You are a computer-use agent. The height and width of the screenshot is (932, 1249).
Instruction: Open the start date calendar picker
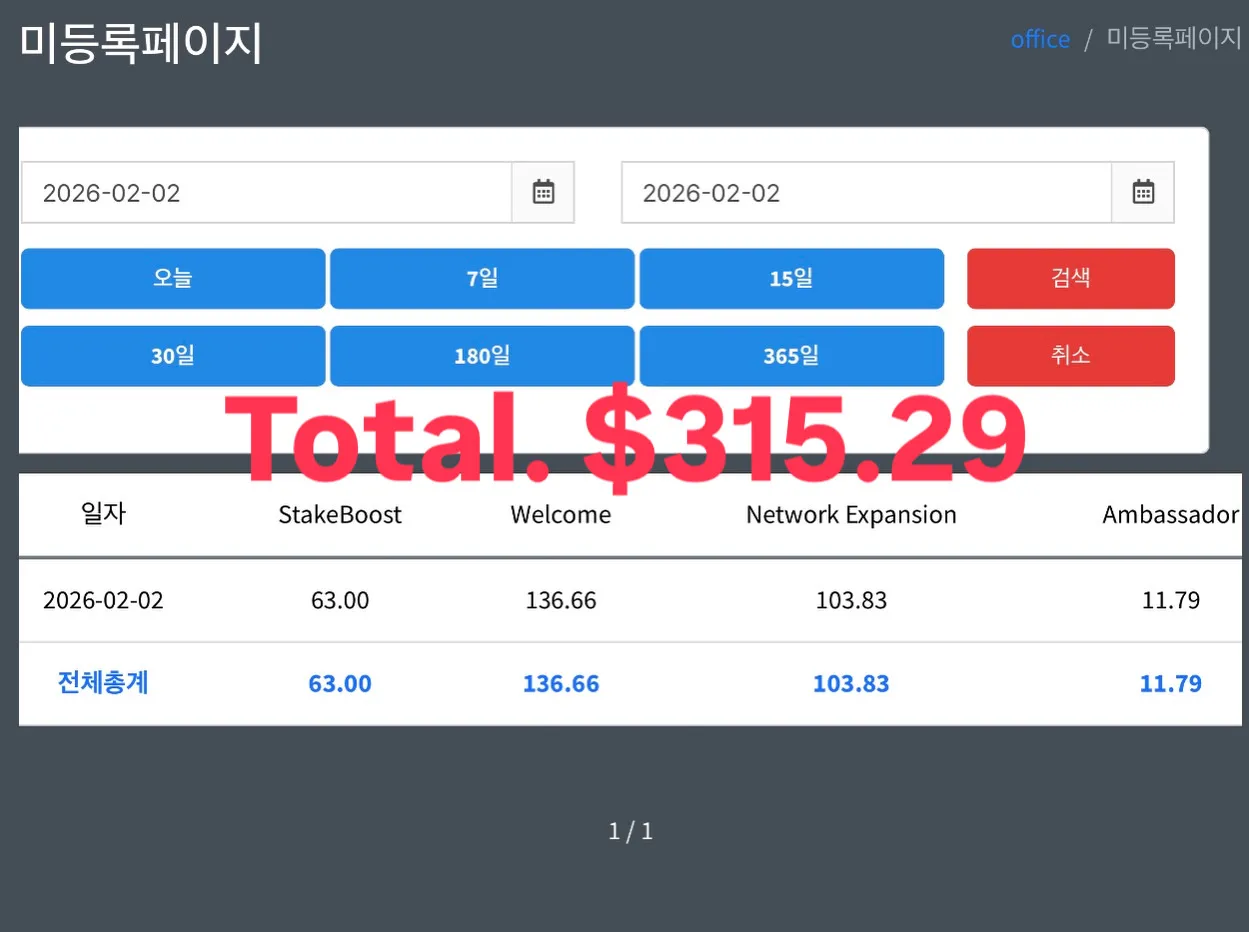[543, 192]
